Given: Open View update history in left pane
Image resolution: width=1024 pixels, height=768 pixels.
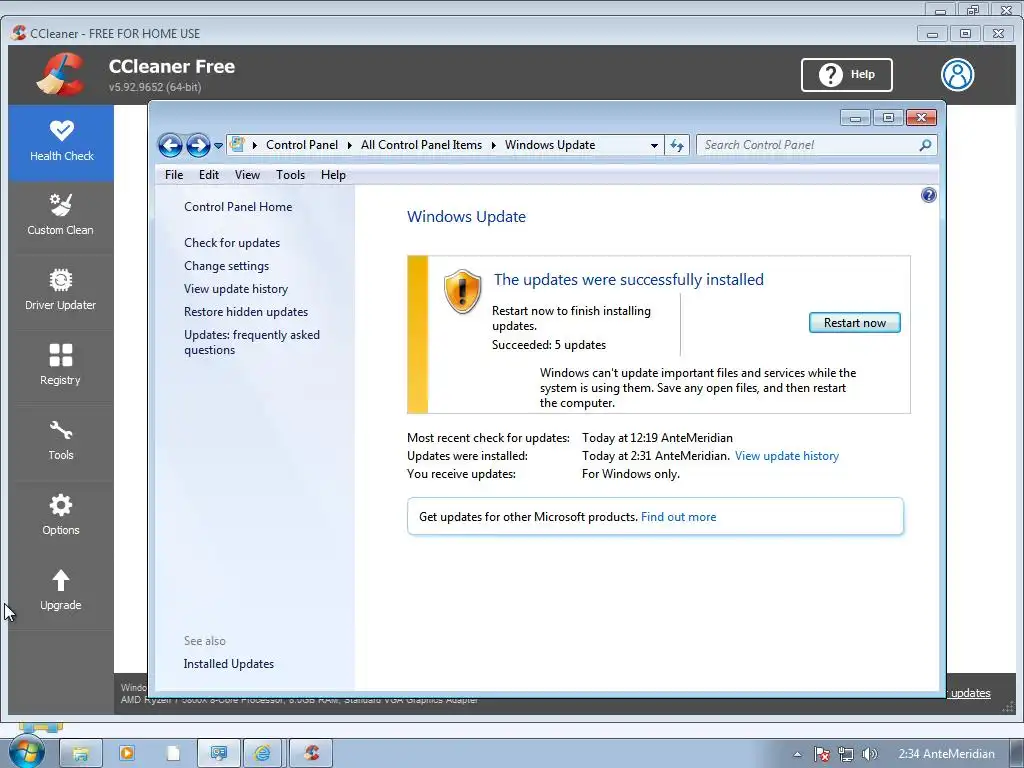Looking at the screenshot, I should coord(236,289).
